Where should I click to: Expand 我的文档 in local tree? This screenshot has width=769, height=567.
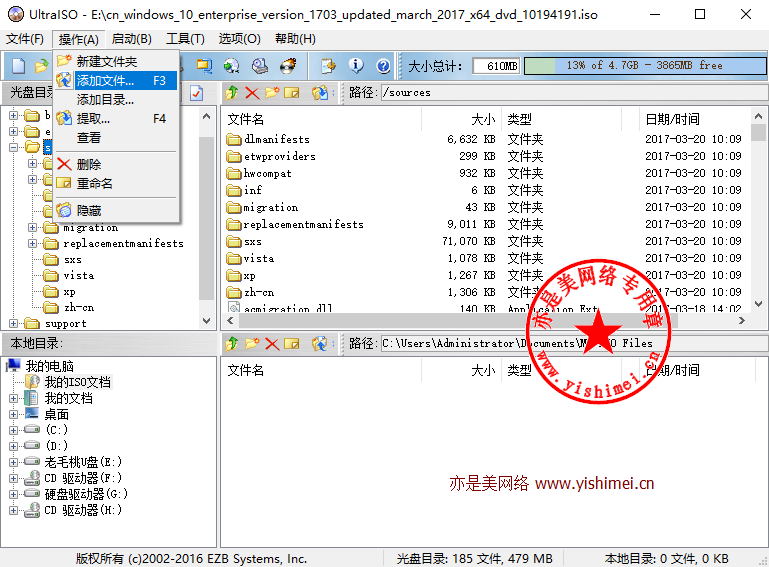click(x=13, y=398)
